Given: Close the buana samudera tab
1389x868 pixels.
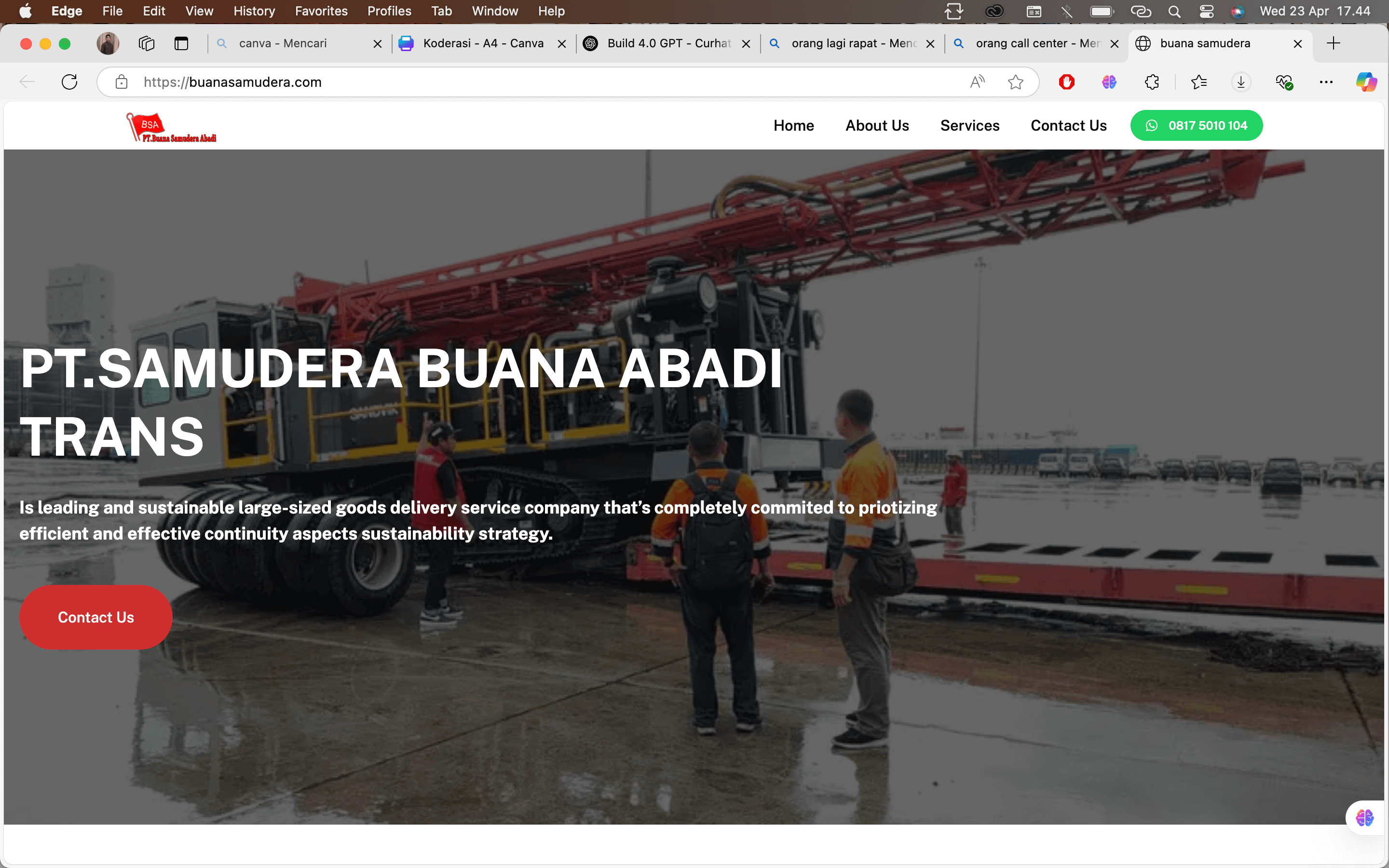Looking at the screenshot, I should point(1298,43).
